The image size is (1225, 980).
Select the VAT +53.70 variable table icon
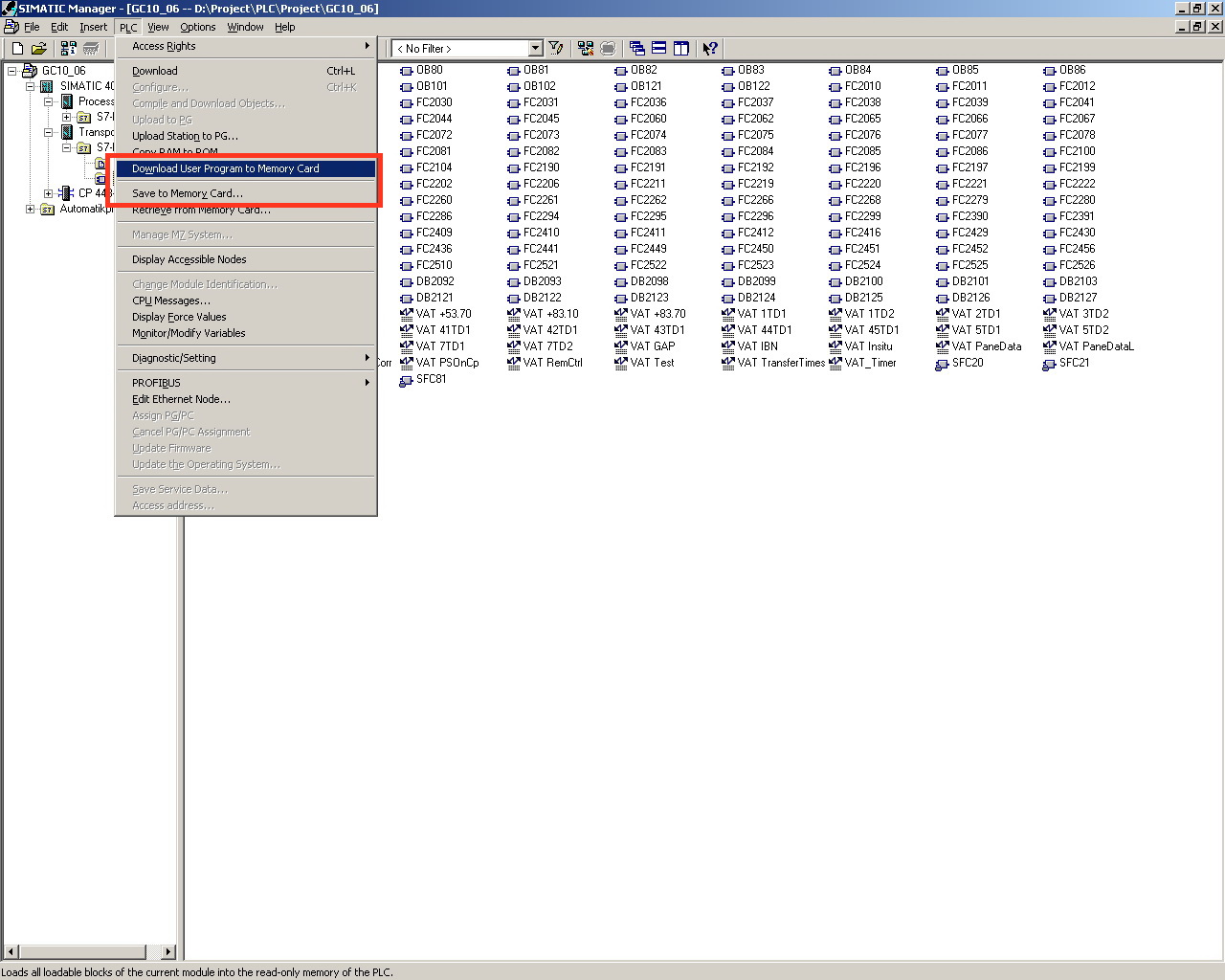[x=407, y=314]
